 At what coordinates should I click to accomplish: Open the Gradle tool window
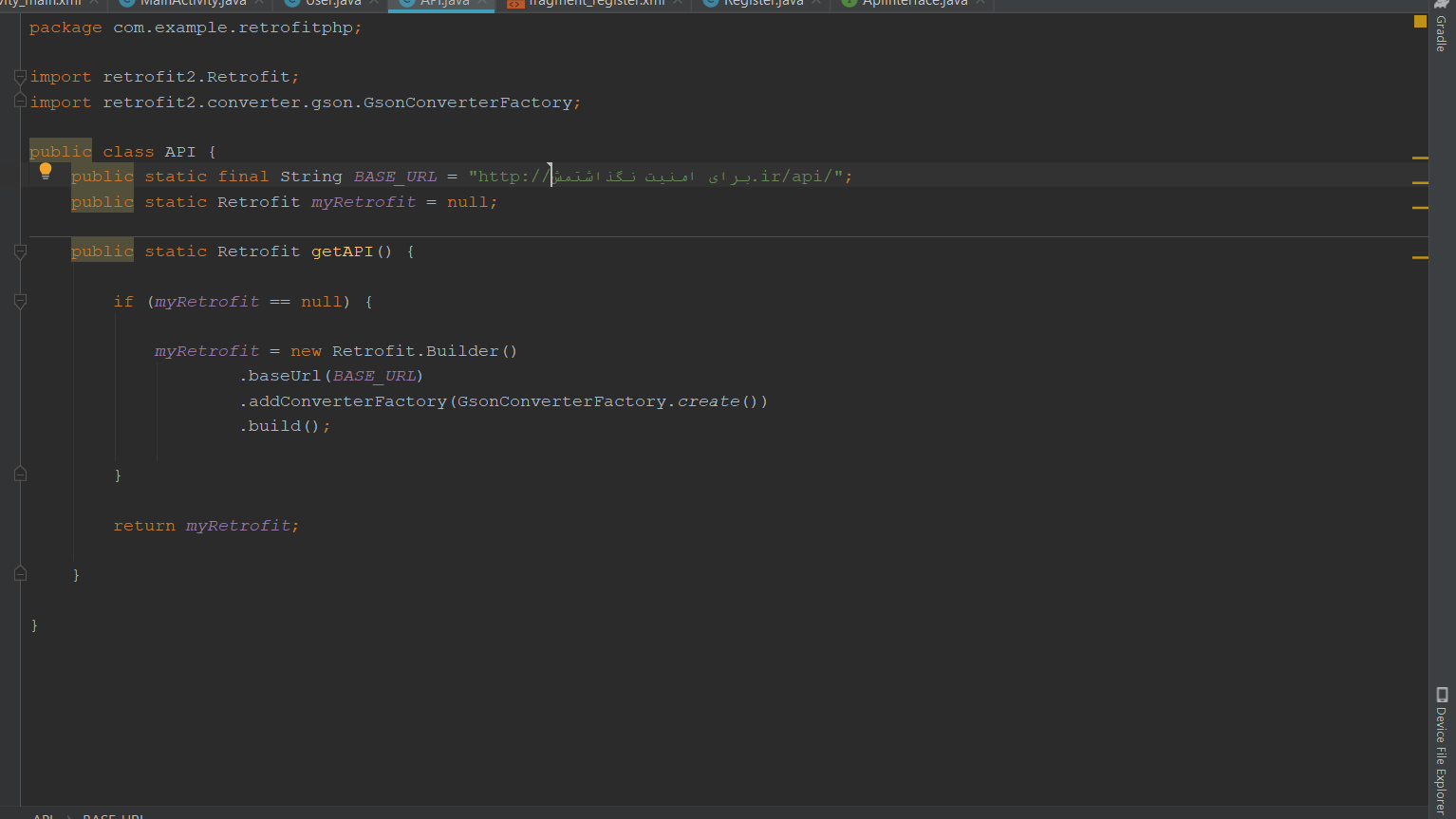(x=1444, y=33)
